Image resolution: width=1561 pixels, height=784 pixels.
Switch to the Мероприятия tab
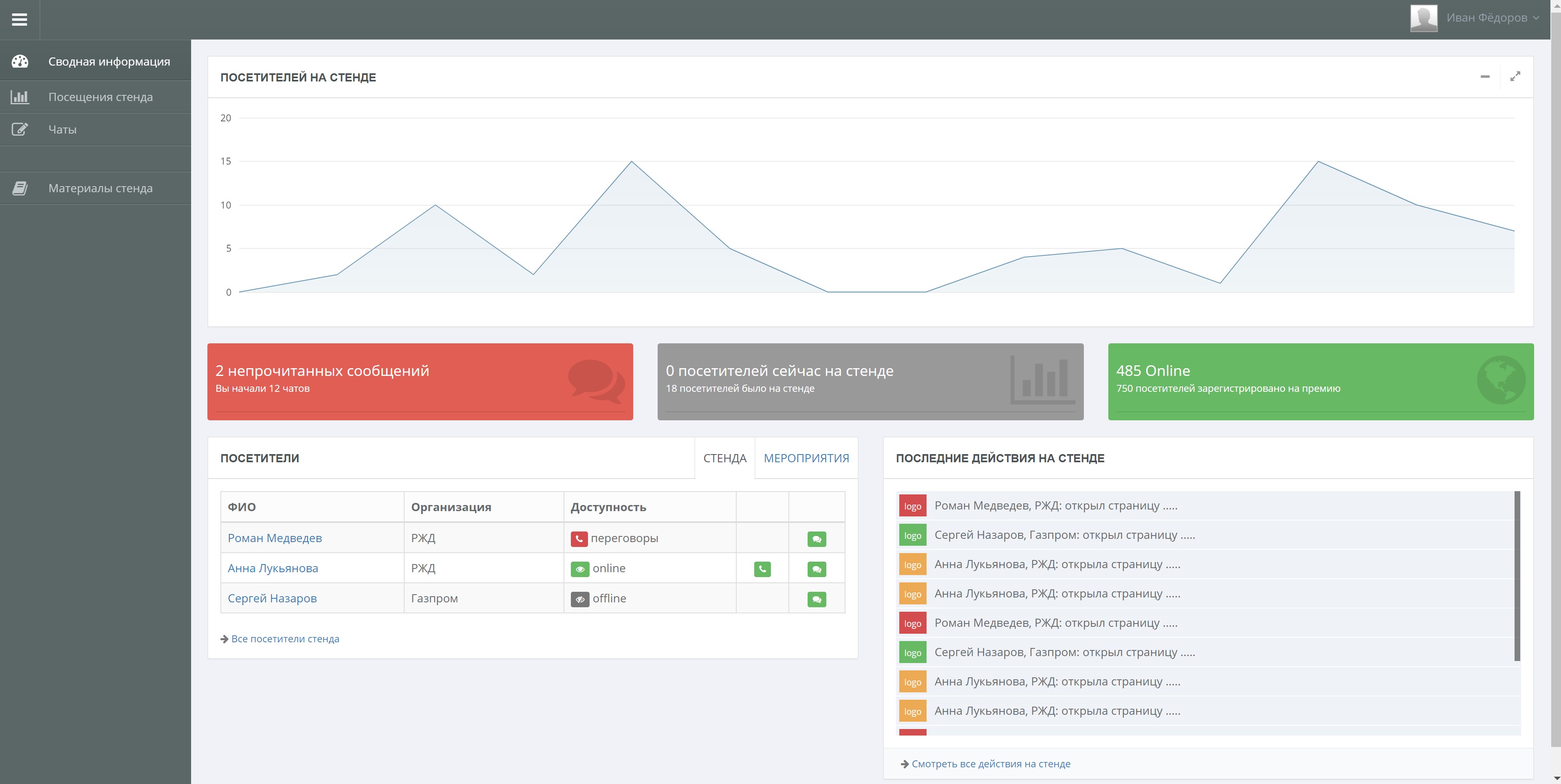coord(806,458)
